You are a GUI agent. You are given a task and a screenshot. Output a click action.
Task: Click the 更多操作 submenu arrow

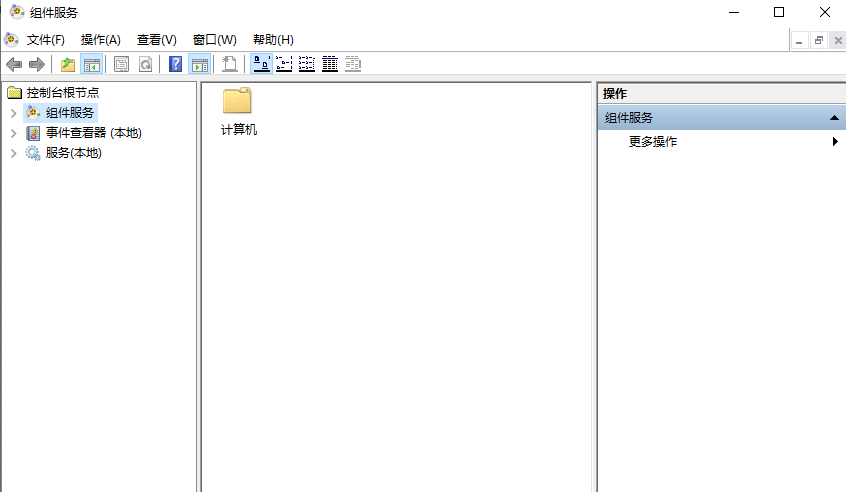click(x=835, y=142)
